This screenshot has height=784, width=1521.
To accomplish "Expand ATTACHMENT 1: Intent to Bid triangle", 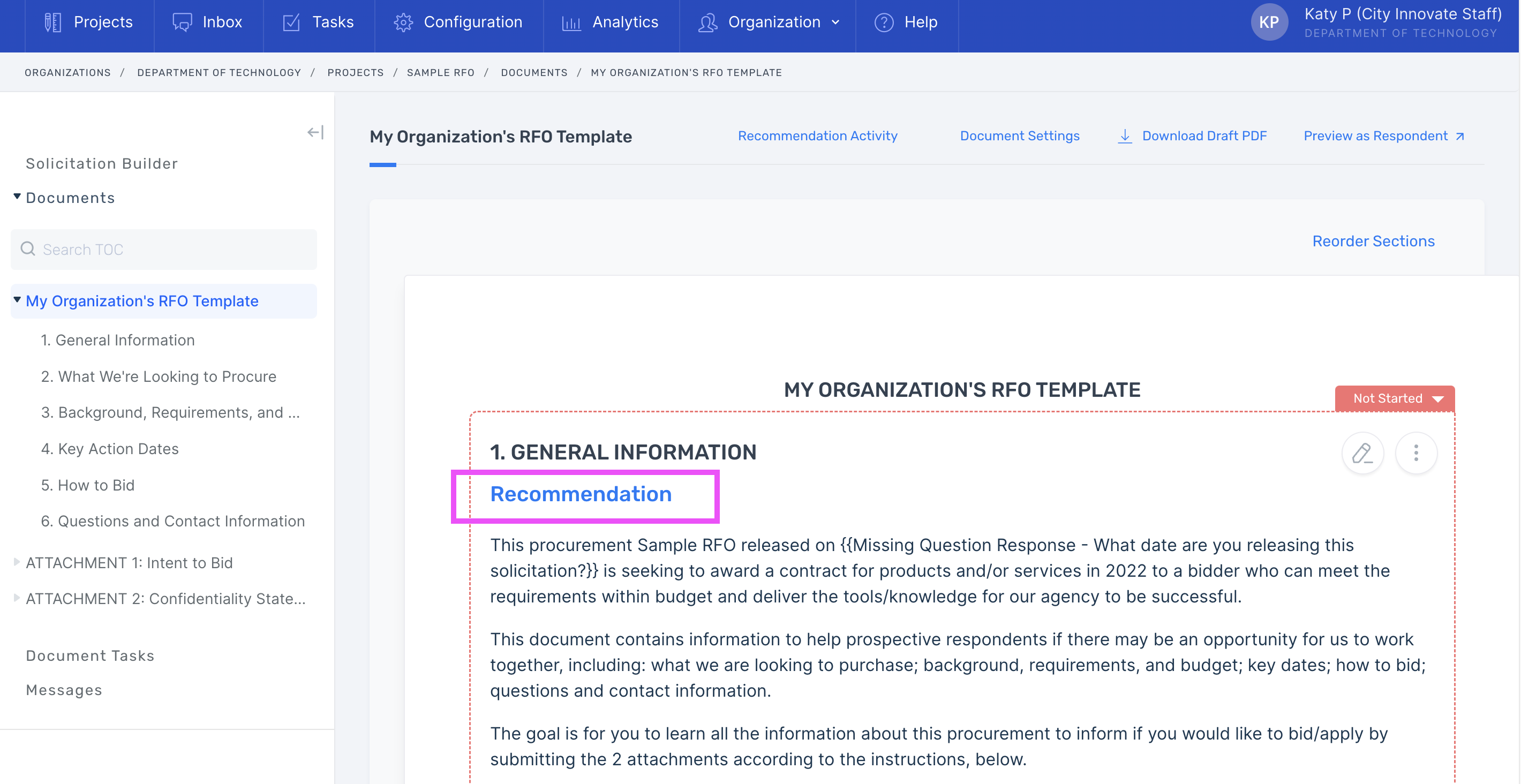I will [17, 562].
